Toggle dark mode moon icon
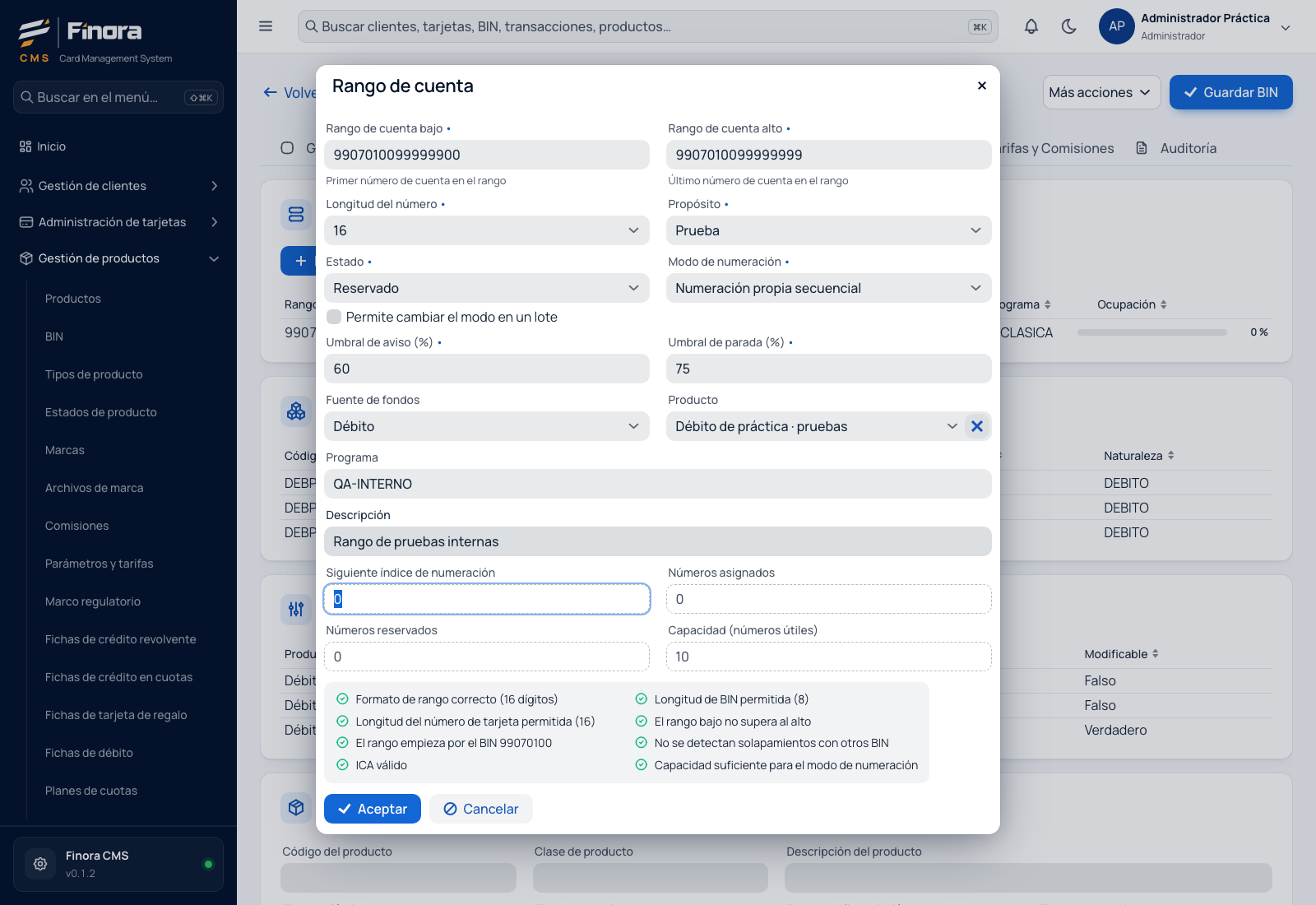The image size is (1316, 905). (1069, 26)
